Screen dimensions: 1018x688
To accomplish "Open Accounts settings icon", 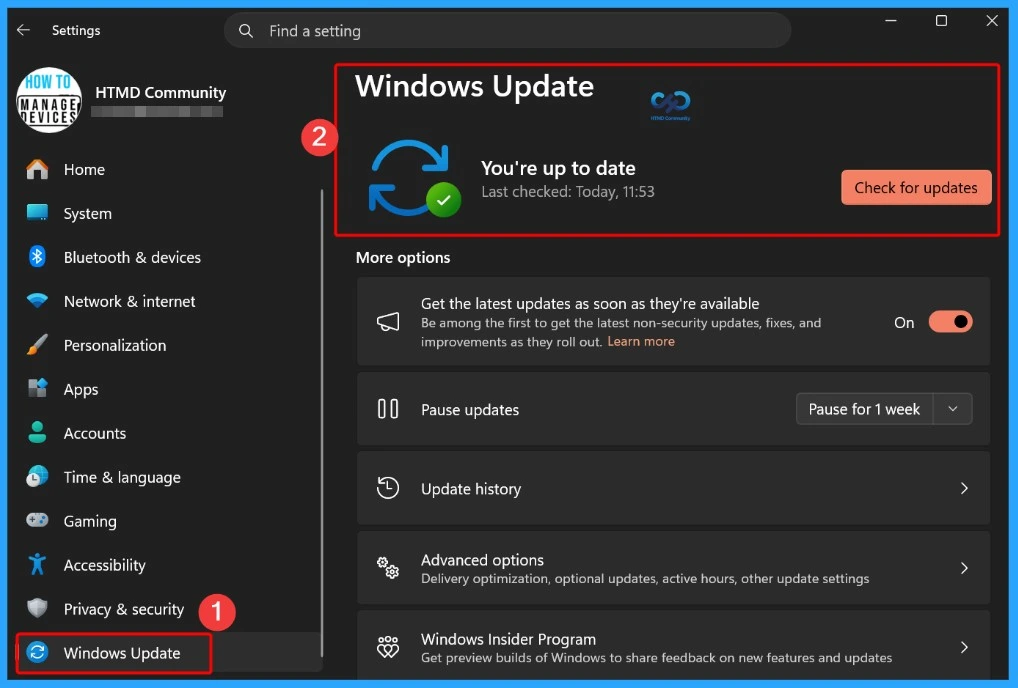I will point(37,433).
